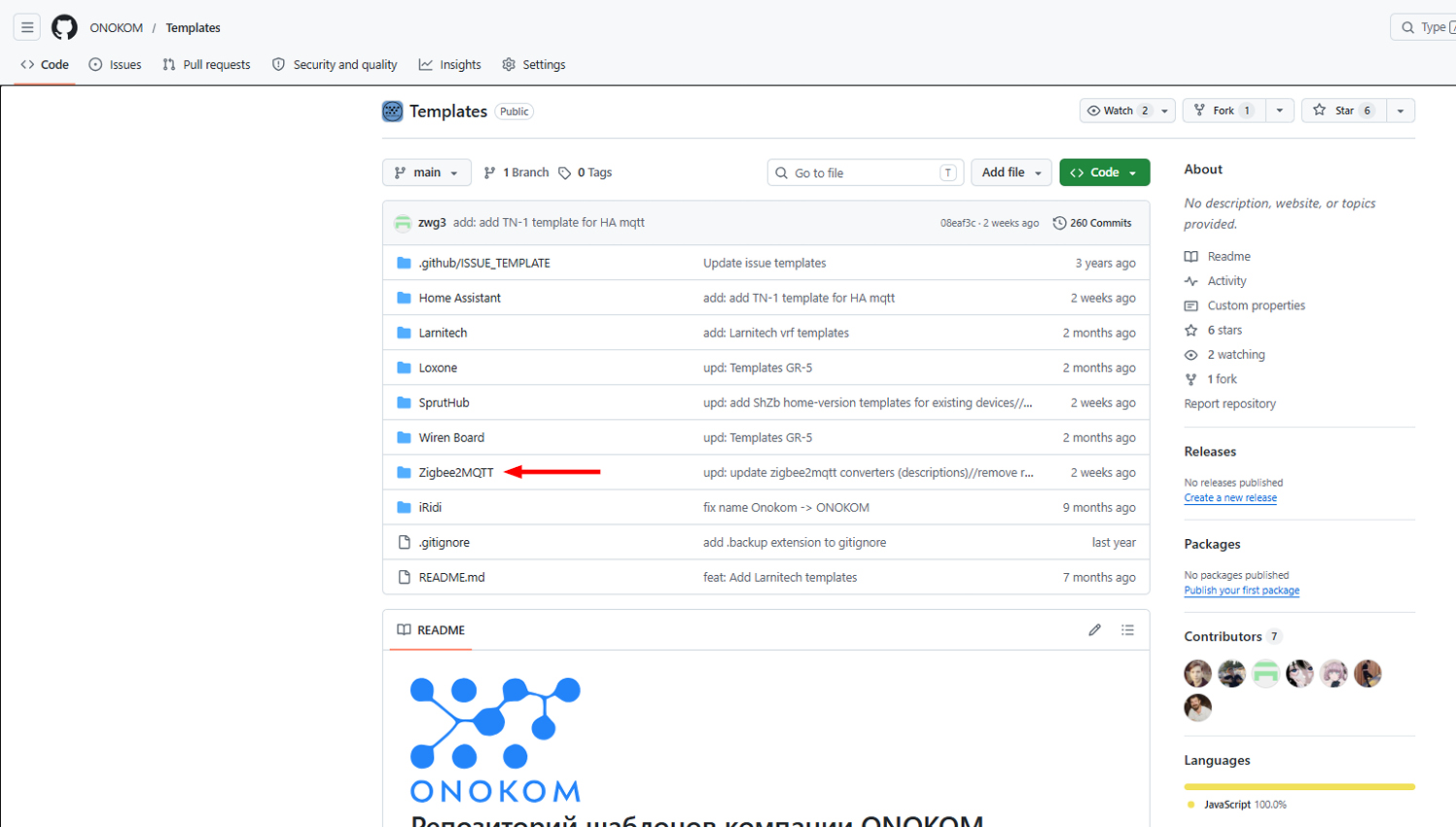The image size is (1456, 827).
Task: Open the Add file dropdown
Action: pyautogui.click(x=1012, y=172)
